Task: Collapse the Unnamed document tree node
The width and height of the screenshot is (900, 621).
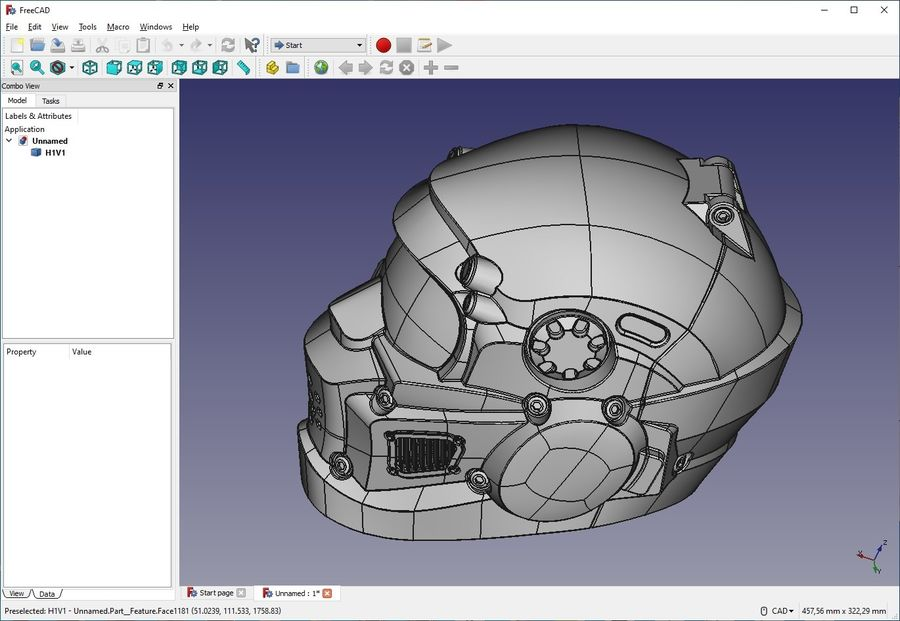Action: [x=10, y=141]
